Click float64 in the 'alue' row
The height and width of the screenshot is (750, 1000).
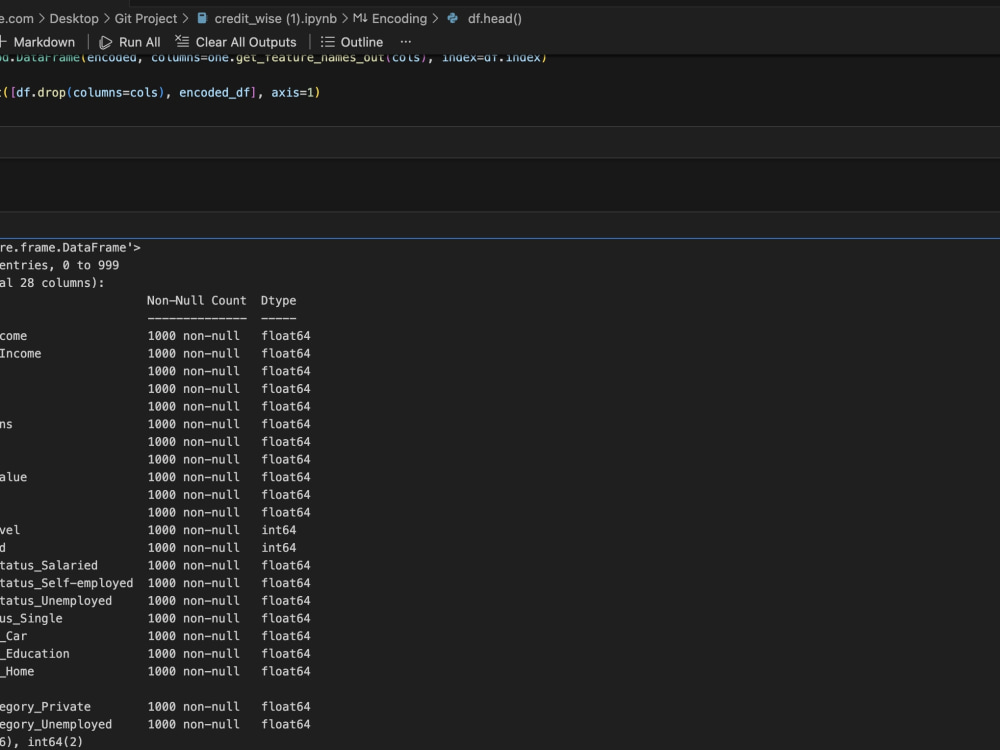[286, 477]
